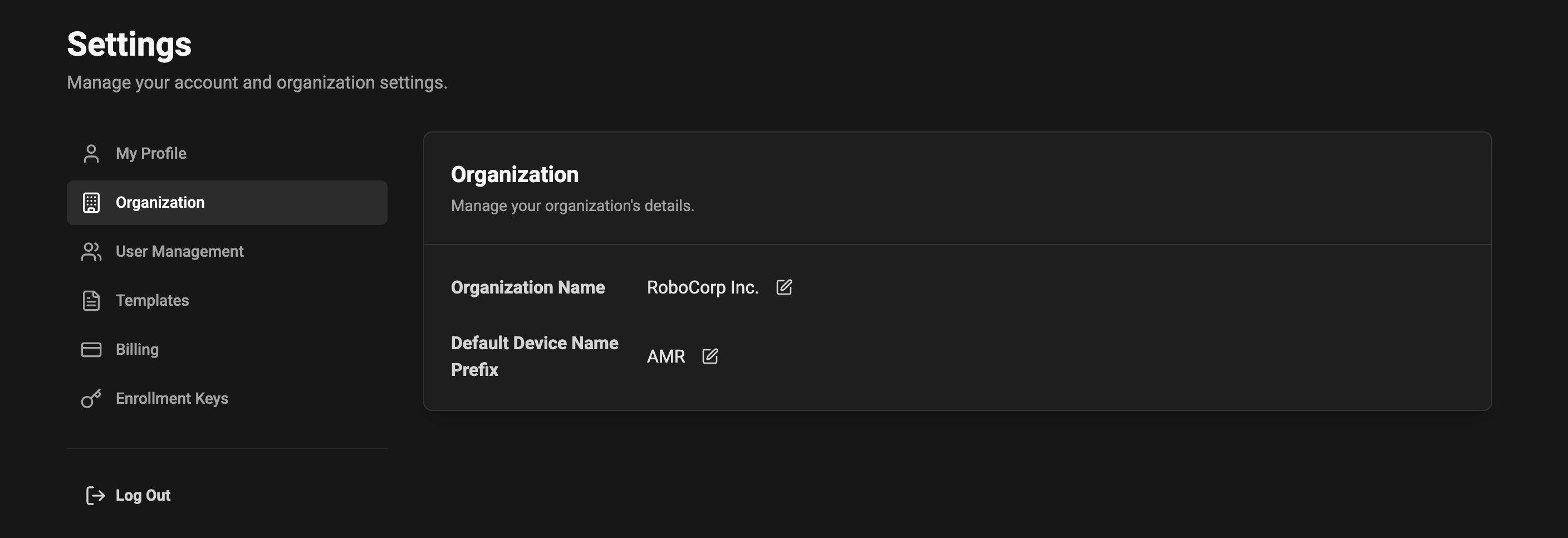
Task: Click the My Profile person icon
Action: pyautogui.click(x=91, y=153)
